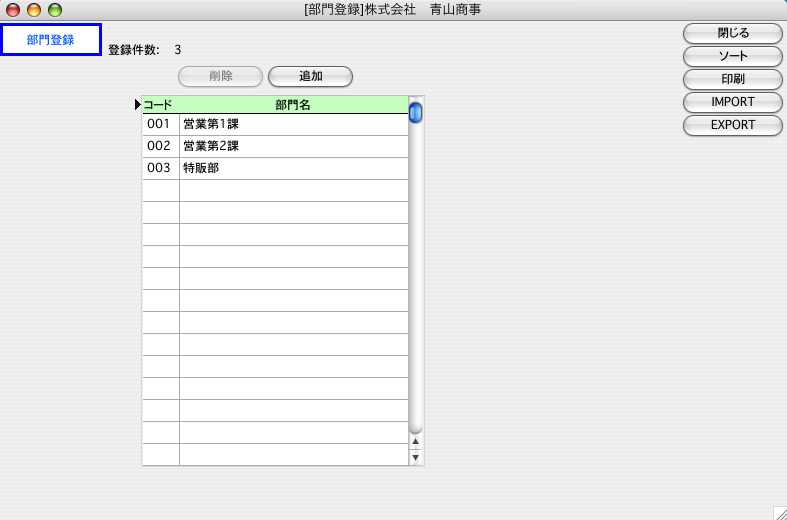The image size is (787, 520).
Task: Select the 営業第1課 department row
Action: coord(293,125)
